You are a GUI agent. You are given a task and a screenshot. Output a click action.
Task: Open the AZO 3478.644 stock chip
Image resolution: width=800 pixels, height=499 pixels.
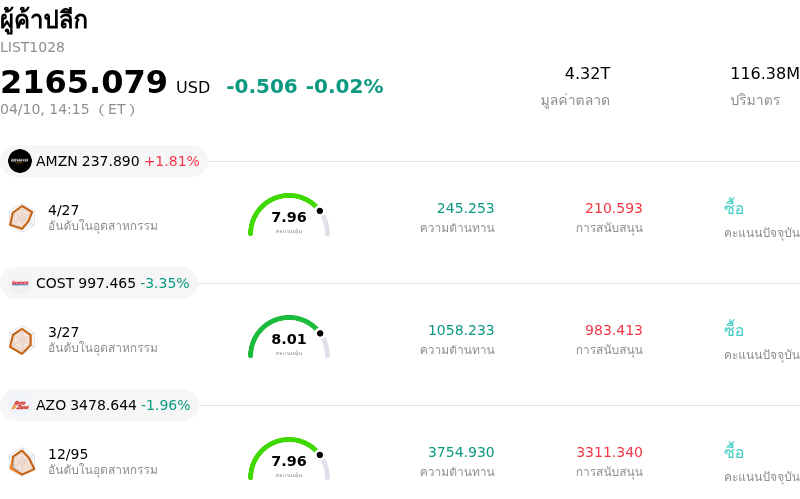pyautogui.click(x=100, y=405)
